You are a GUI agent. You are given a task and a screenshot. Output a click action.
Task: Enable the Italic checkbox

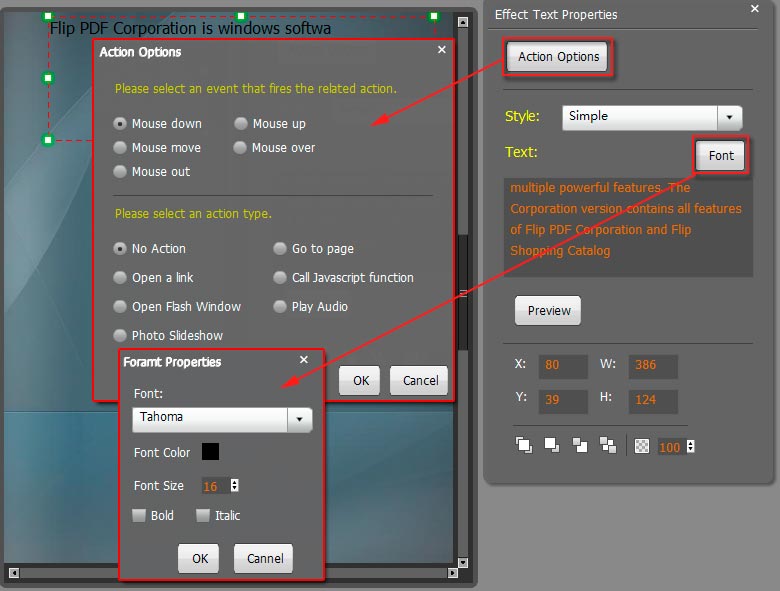click(x=203, y=516)
